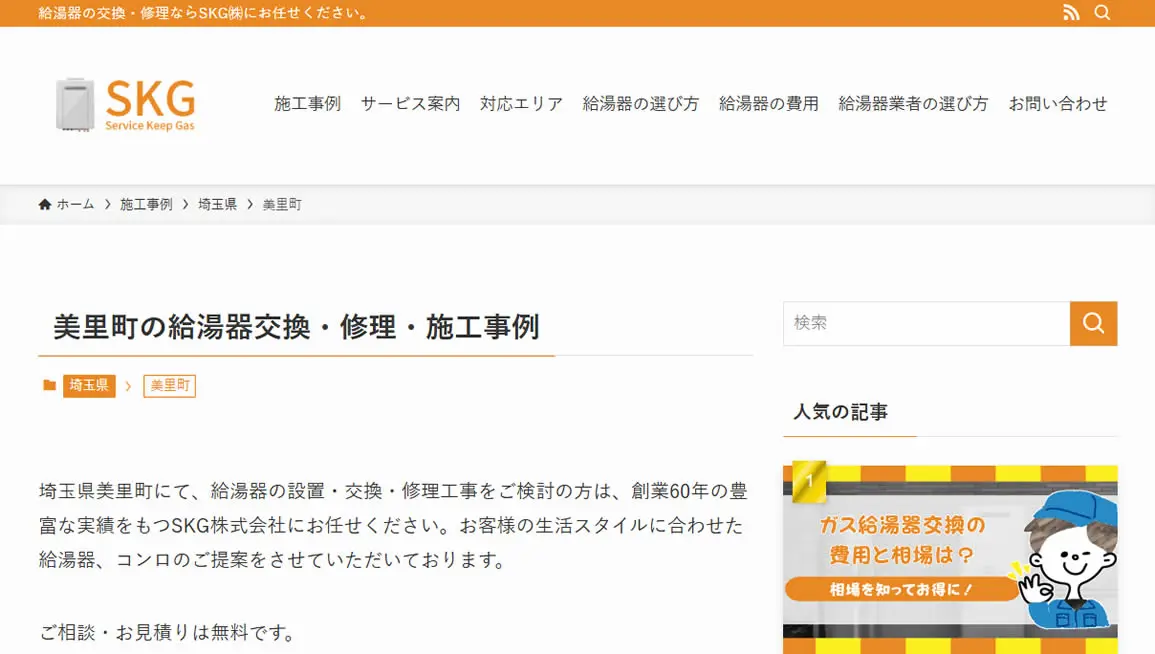The image size is (1155, 654).
Task: Select 給湯器の選び方 in navigation
Action: (640, 103)
